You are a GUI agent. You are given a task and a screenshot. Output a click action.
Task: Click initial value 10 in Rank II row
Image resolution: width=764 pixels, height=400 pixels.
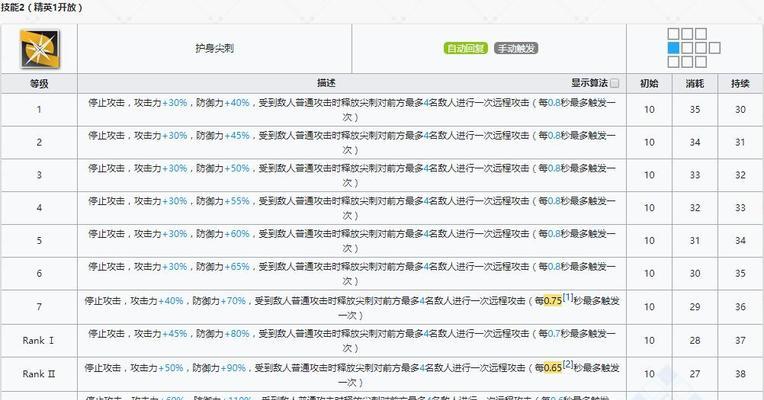point(649,374)
